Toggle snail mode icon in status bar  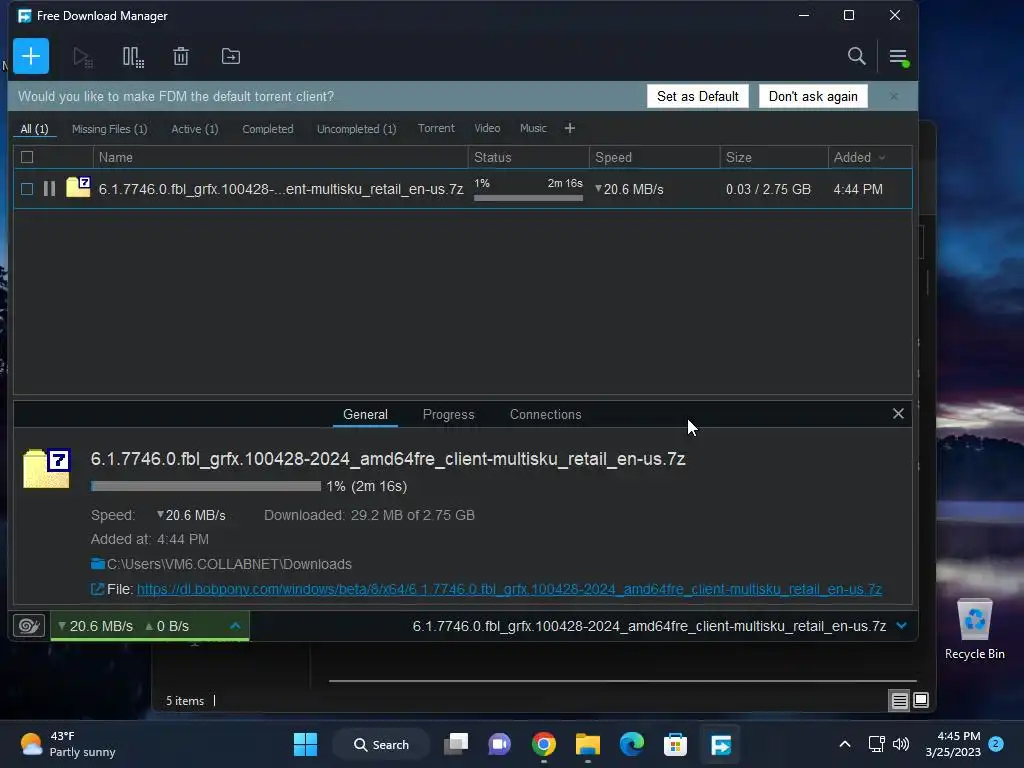coord(29,626)
